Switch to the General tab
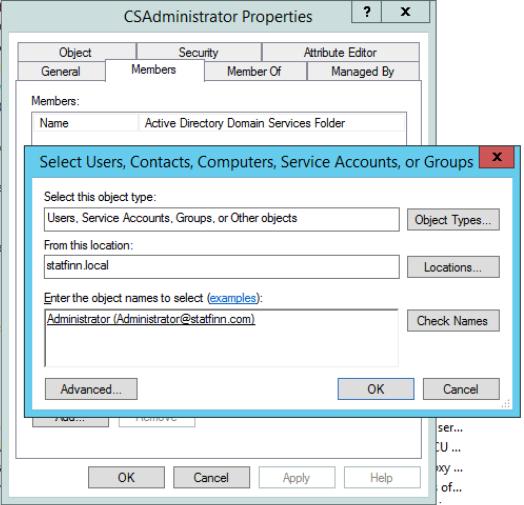Screen dimensions: 524x505 [61, 71]
